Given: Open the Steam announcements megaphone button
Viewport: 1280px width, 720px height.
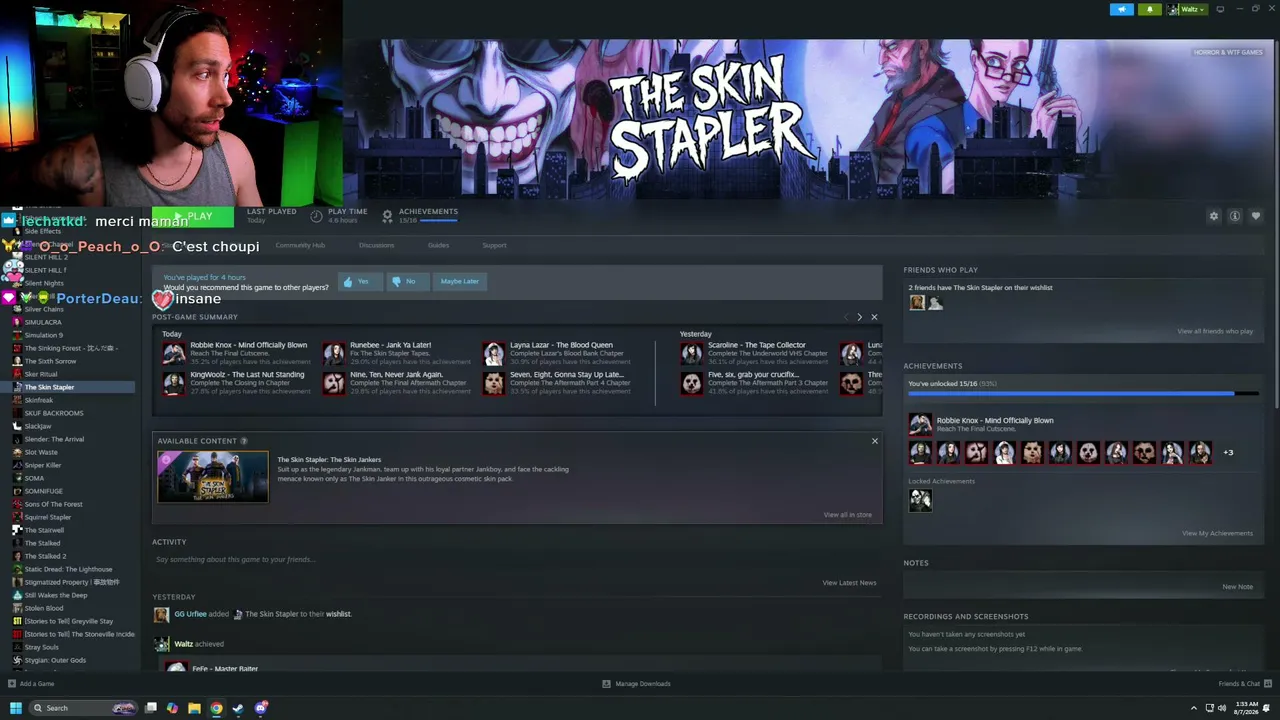Looking at the screenshot, I should (x=1121, y=9).
